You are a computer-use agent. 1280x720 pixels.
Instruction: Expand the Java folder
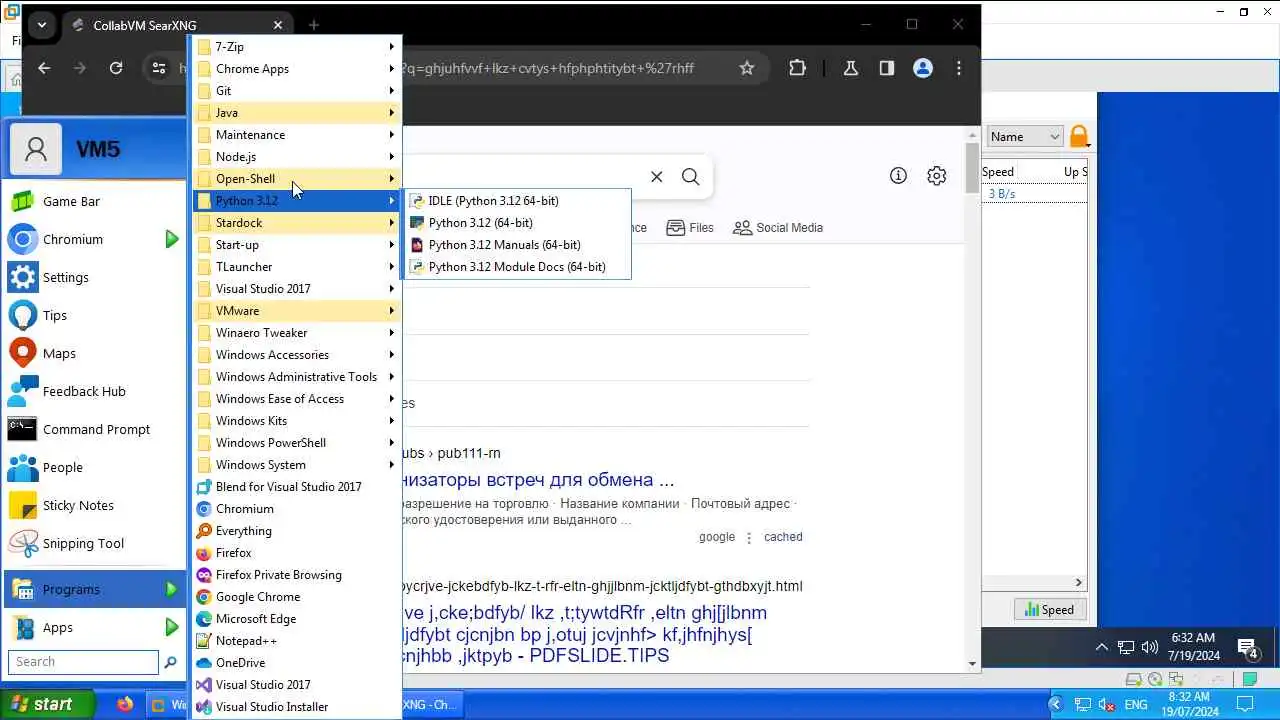coord(296,113)
